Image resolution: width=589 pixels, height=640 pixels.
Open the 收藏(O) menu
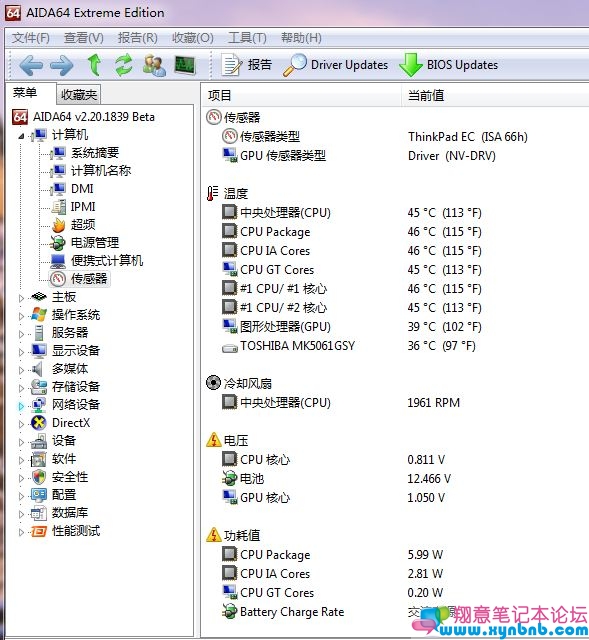(193, 38)
